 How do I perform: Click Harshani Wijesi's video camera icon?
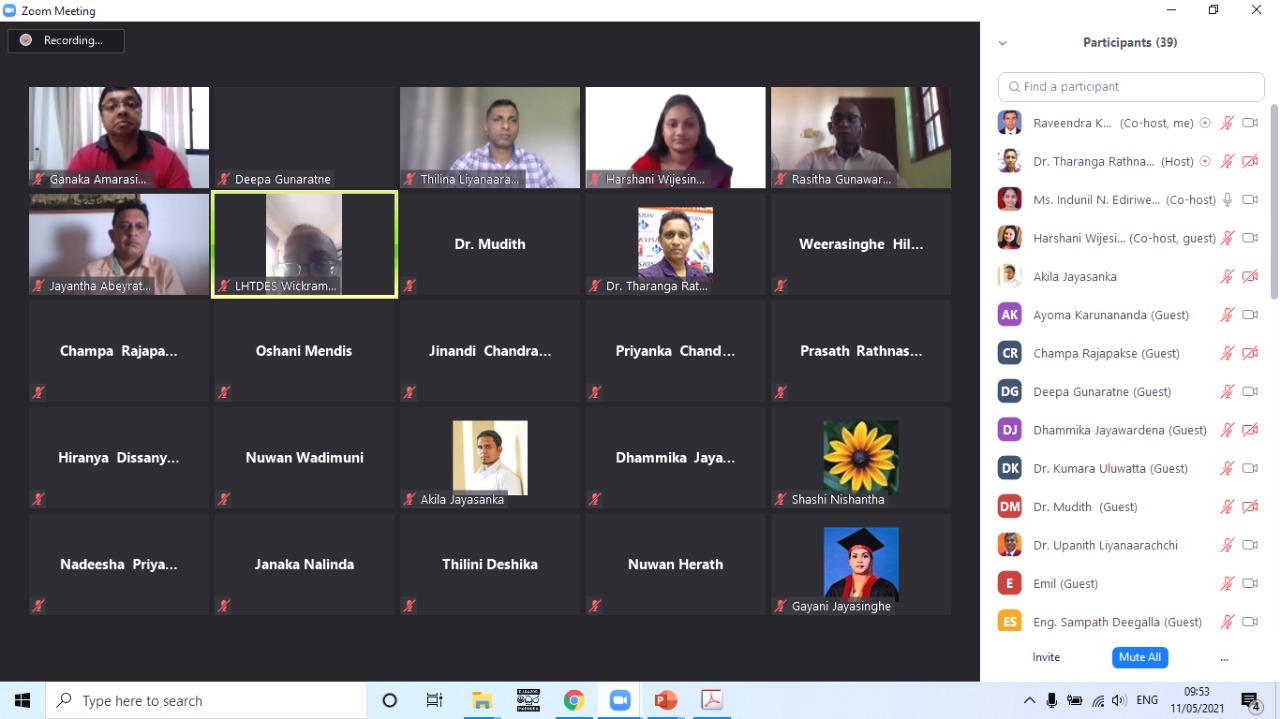1250,238
